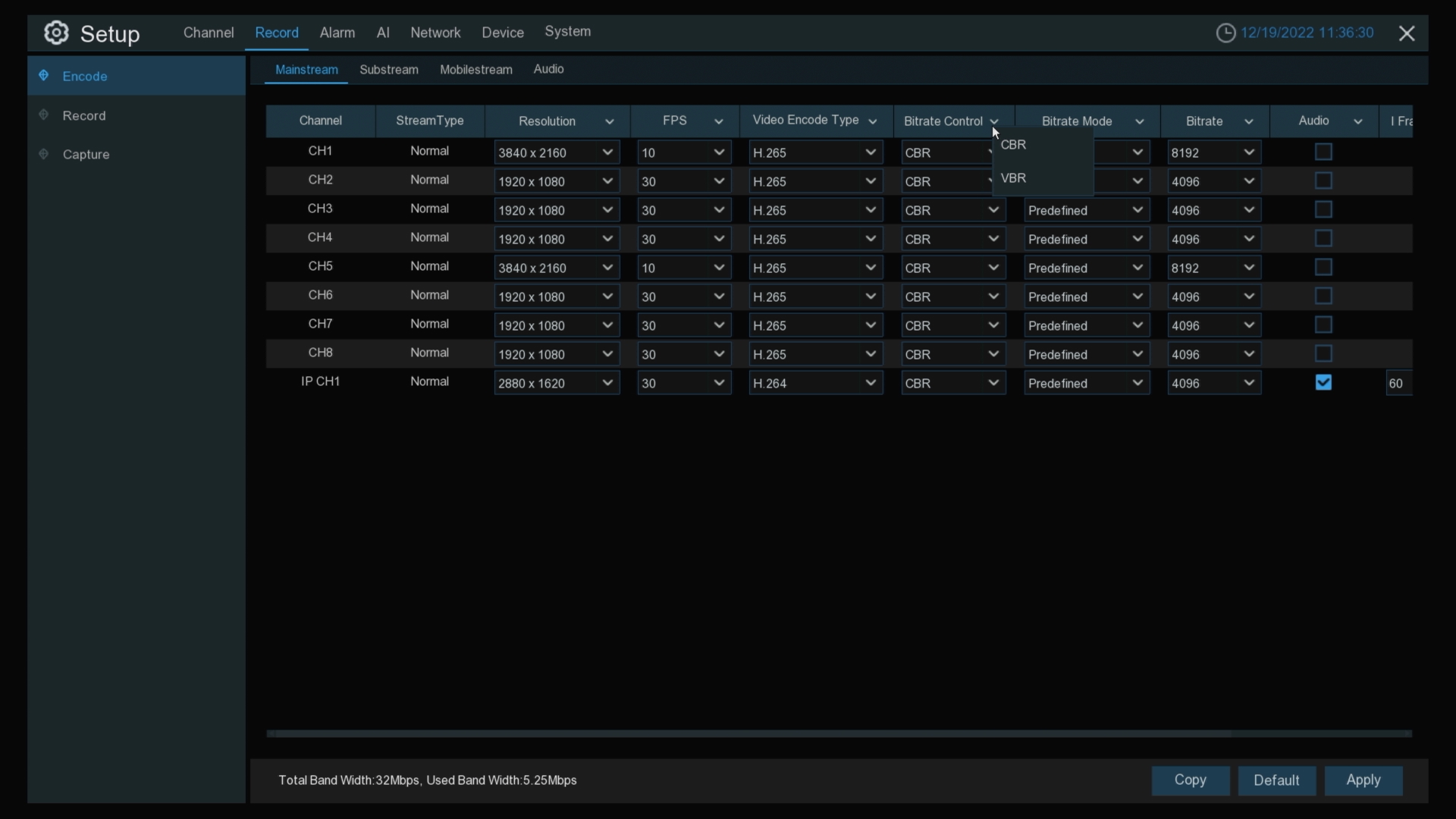Expand the Bitrate column header chevron
Image resolution: width=1456 pixels, height=819 pixels.
click(x=1249, y=122)
